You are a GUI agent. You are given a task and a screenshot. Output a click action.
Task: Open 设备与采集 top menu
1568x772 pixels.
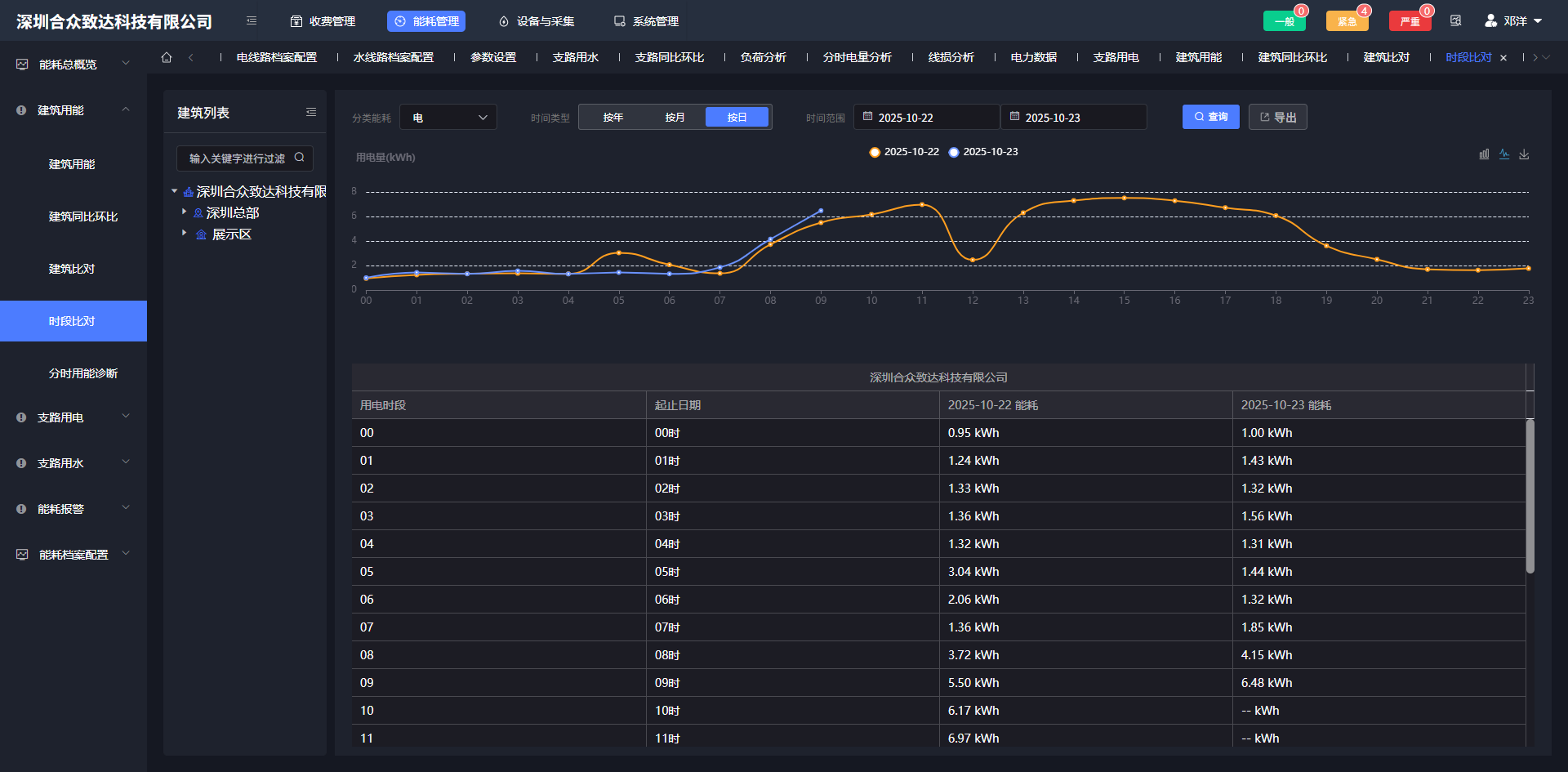(537, 21)
